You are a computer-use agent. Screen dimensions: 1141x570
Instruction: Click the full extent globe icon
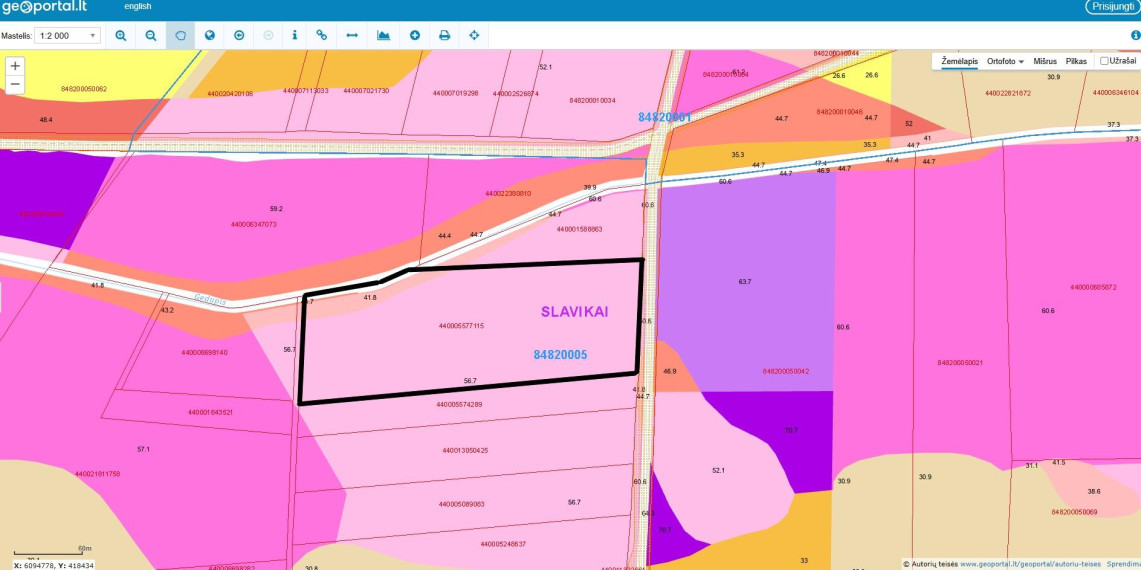point(210,35)
